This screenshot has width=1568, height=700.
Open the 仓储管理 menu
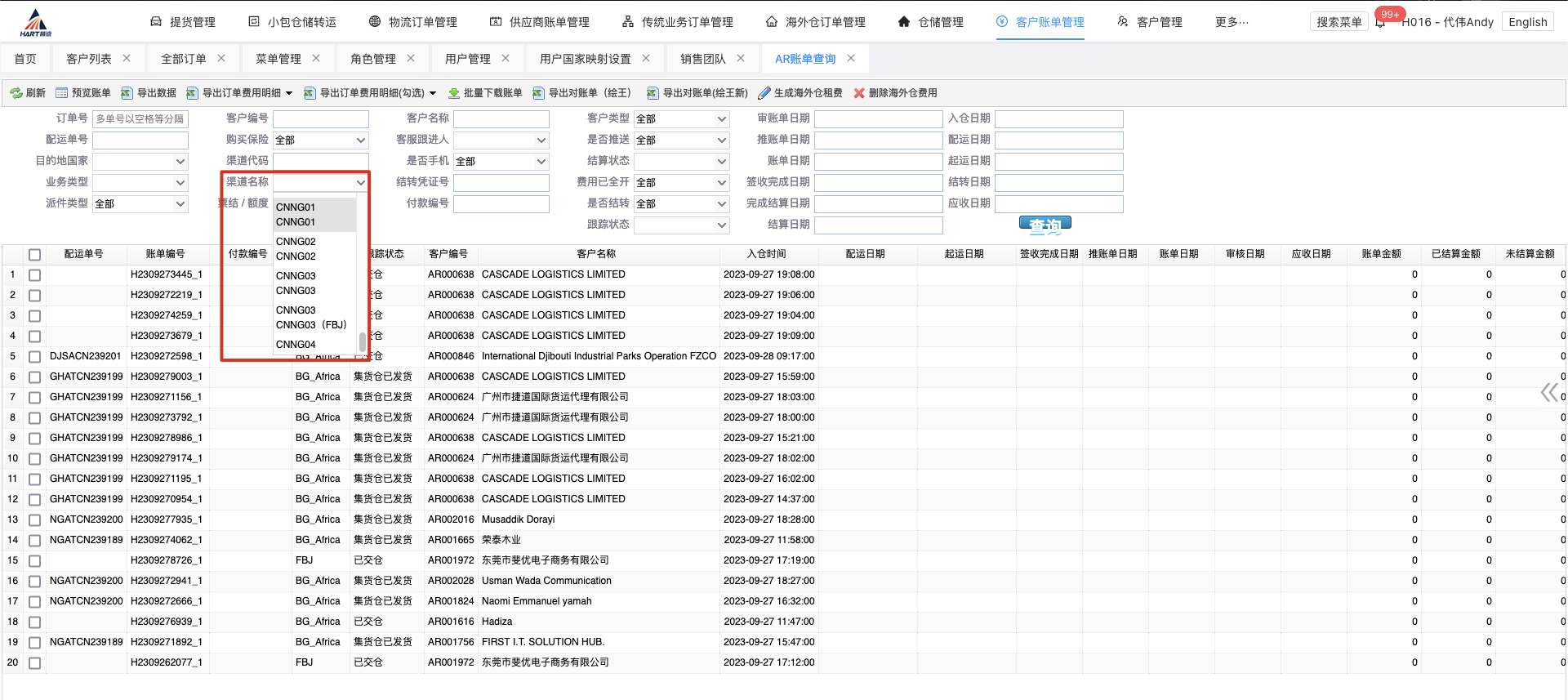[x=930, y=22]
